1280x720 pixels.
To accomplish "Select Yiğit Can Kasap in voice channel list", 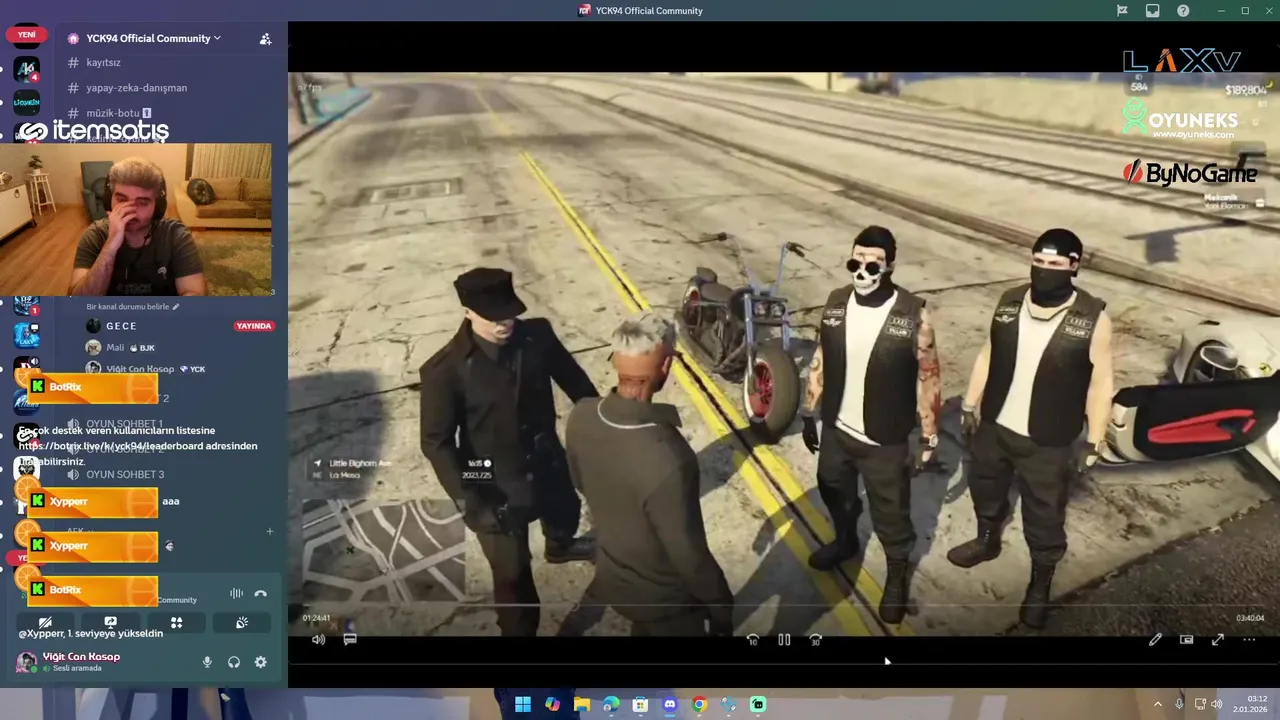I will pos(140,369).
